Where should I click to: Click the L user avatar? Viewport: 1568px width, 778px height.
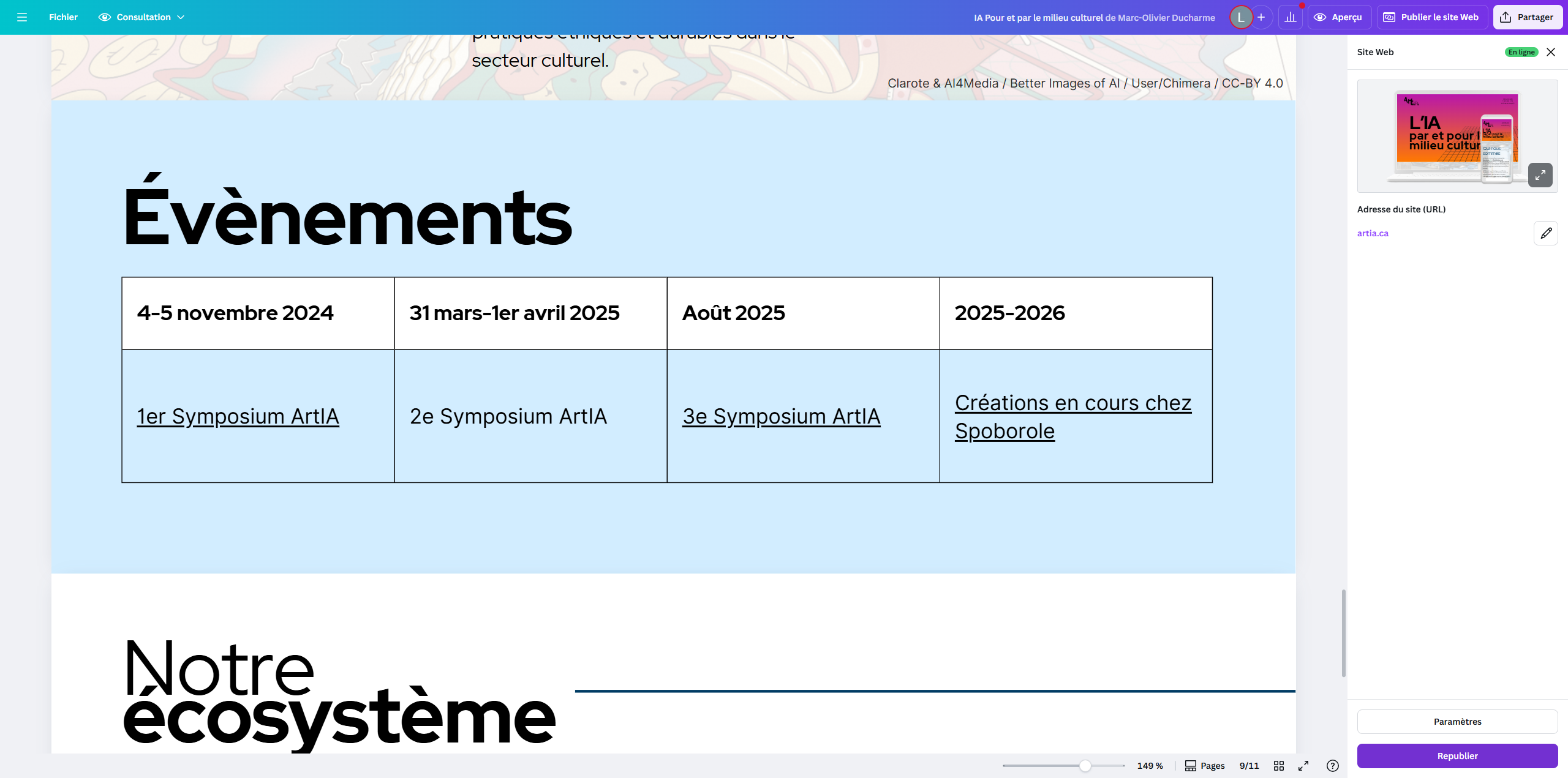1241,17
